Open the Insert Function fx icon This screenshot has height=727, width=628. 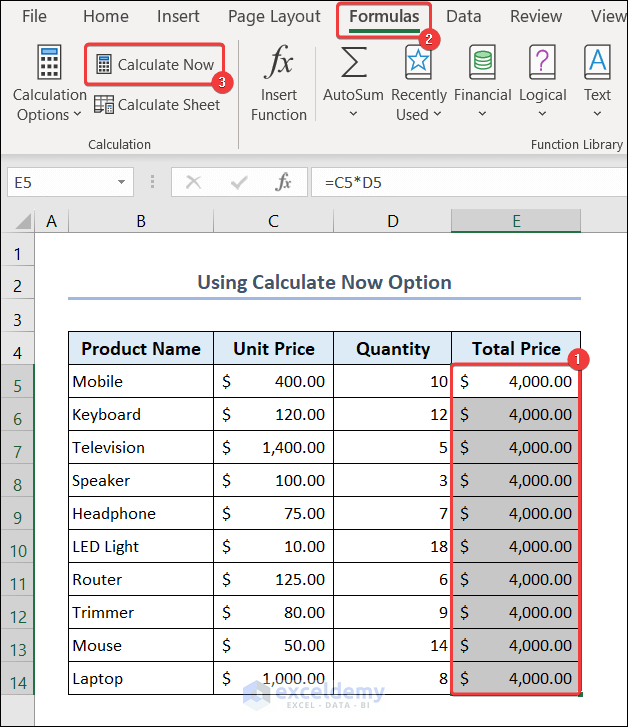pos(279,66)
